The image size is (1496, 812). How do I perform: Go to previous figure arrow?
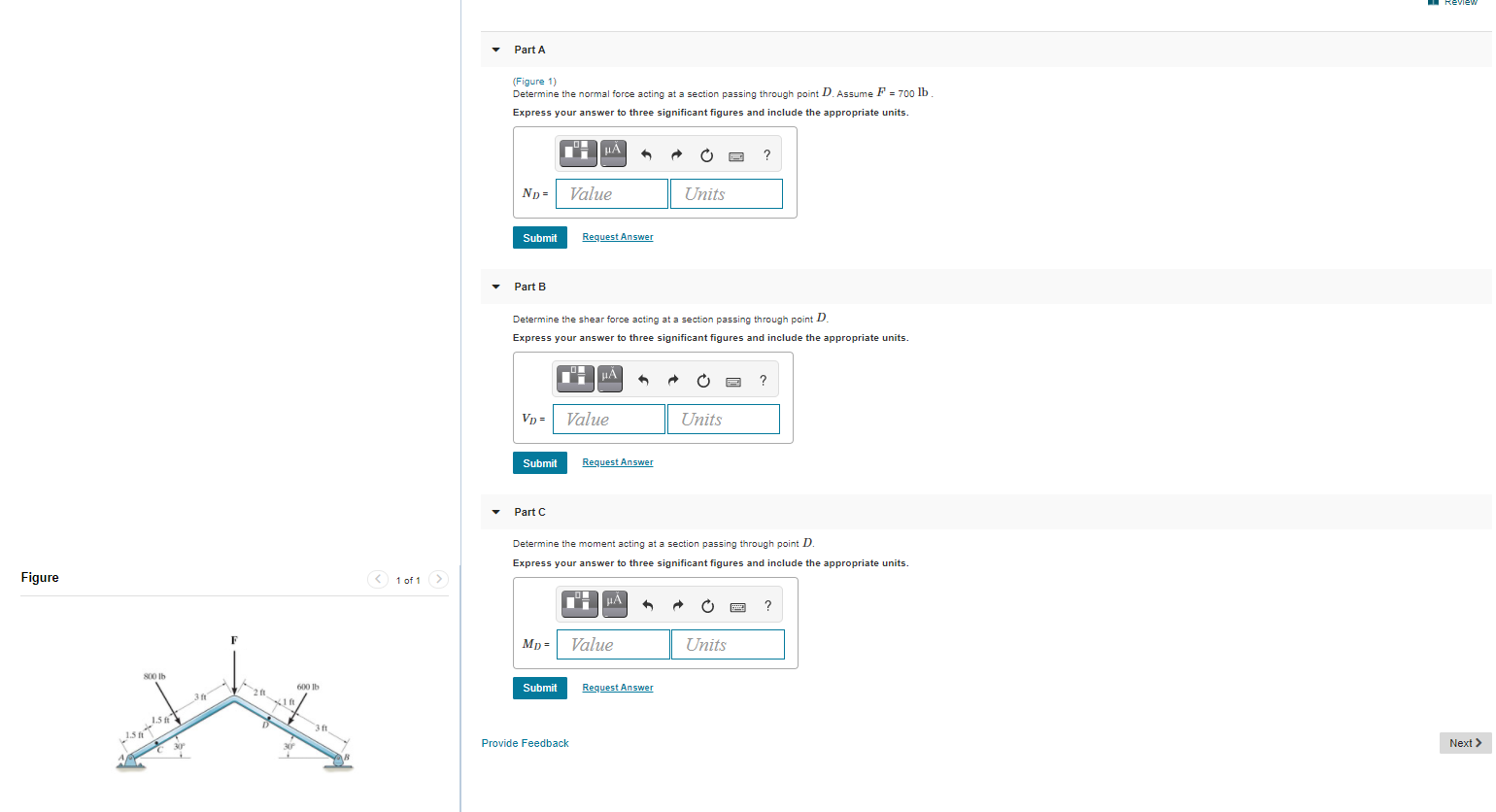pyautogui.click(x=378, y=579)
